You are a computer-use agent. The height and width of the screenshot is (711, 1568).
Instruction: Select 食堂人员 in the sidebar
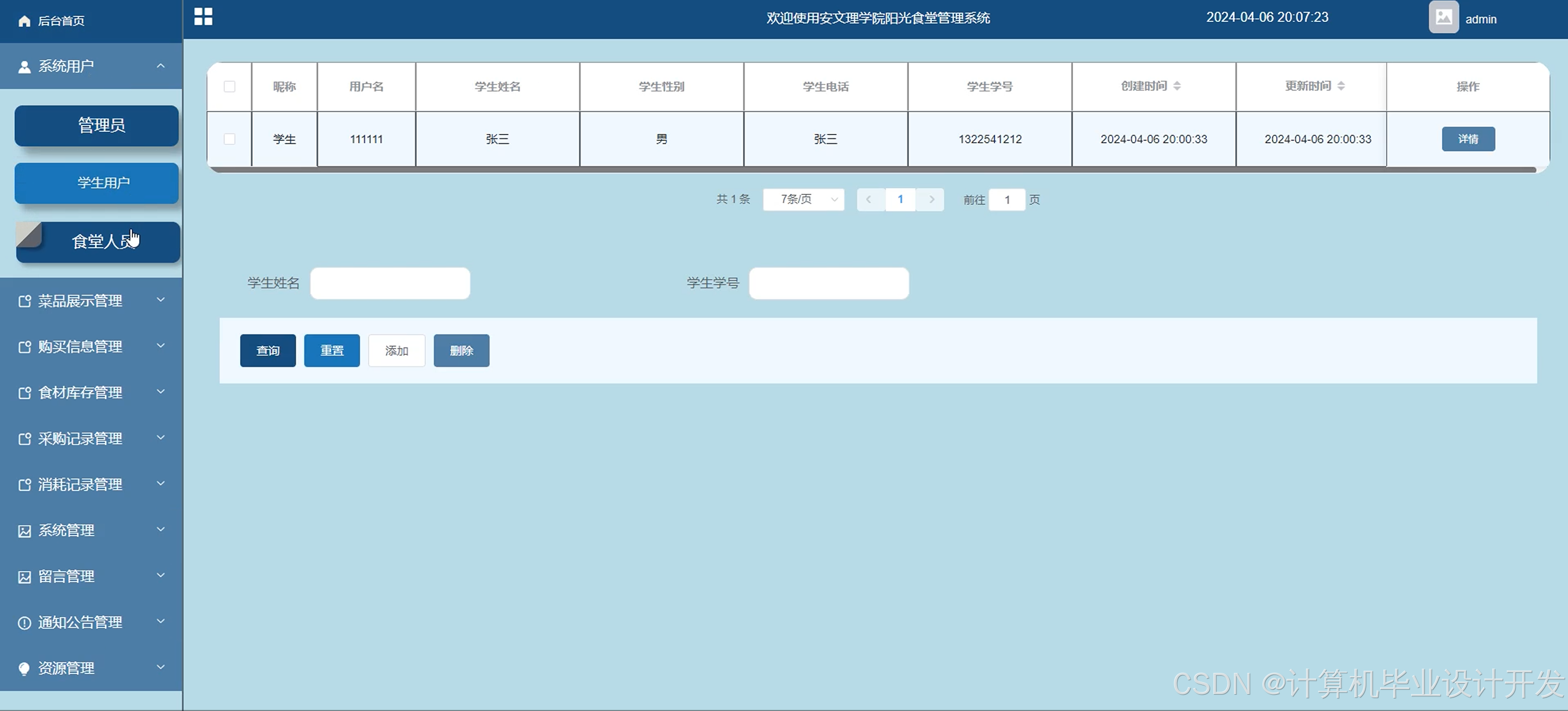click(x=97, y=242)
